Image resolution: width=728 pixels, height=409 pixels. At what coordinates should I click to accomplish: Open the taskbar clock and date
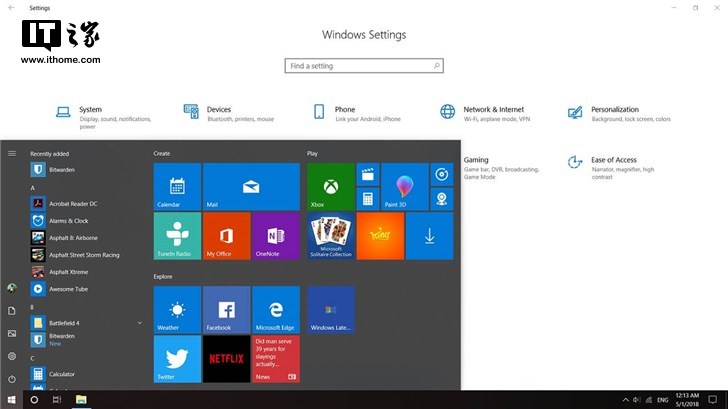pyautogui.click(x=687, y=400)
